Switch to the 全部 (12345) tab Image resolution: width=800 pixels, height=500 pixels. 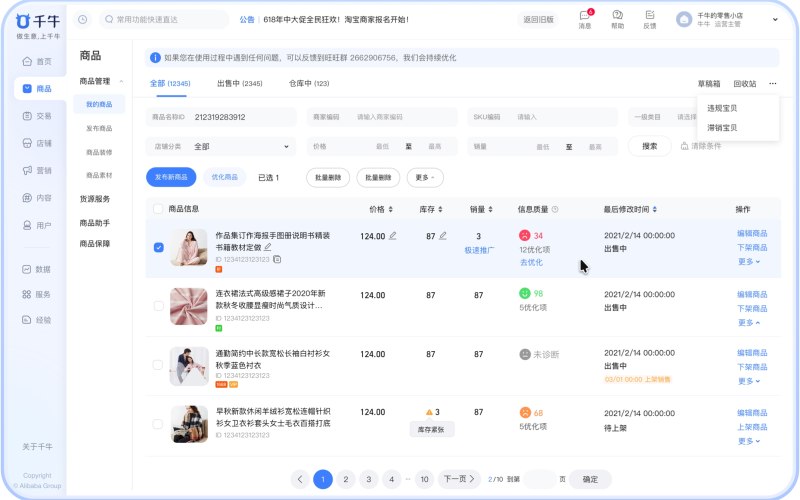[x=170, y=84]
